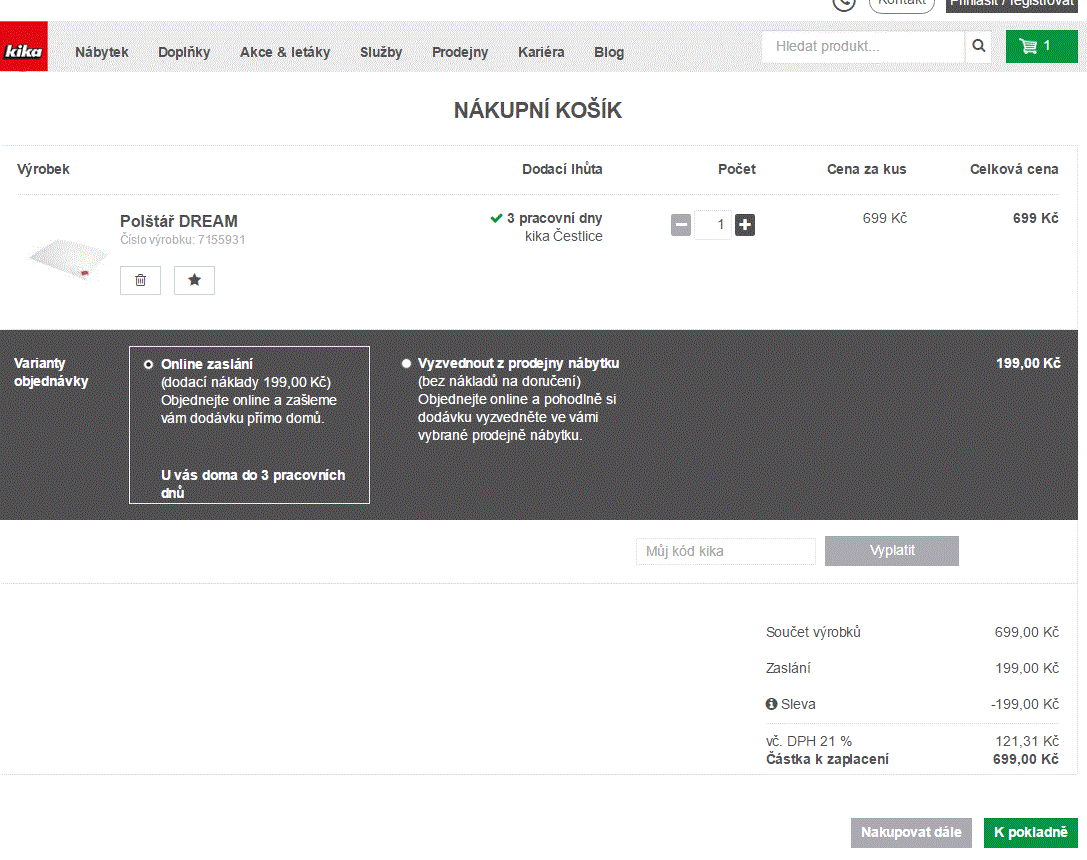The width and height of the screenshot is (1087, 860).
Task: Open the Kariéra menu
Action: click(541, 52)
